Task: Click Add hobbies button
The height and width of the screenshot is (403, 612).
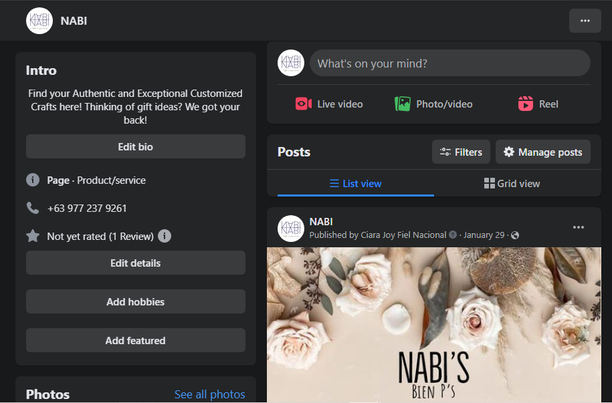Action: [135, 302]
